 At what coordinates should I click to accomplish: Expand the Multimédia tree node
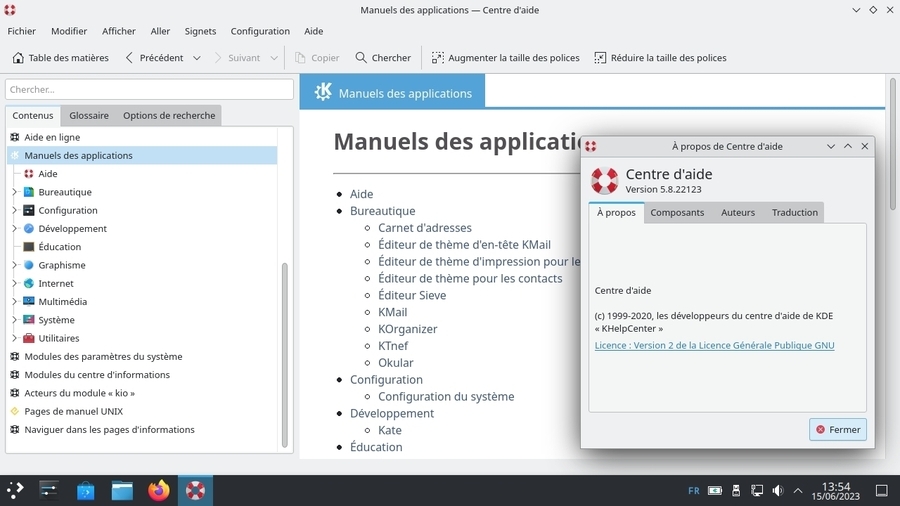point(14,302)
